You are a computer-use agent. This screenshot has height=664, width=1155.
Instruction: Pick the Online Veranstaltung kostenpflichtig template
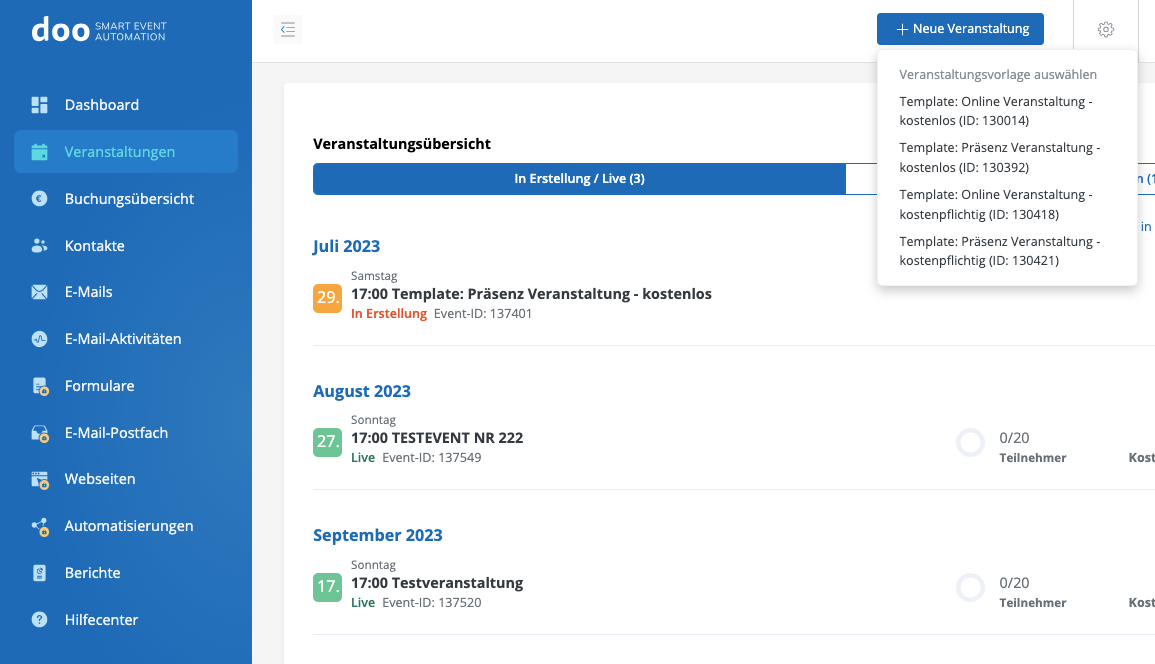(995, 204)
